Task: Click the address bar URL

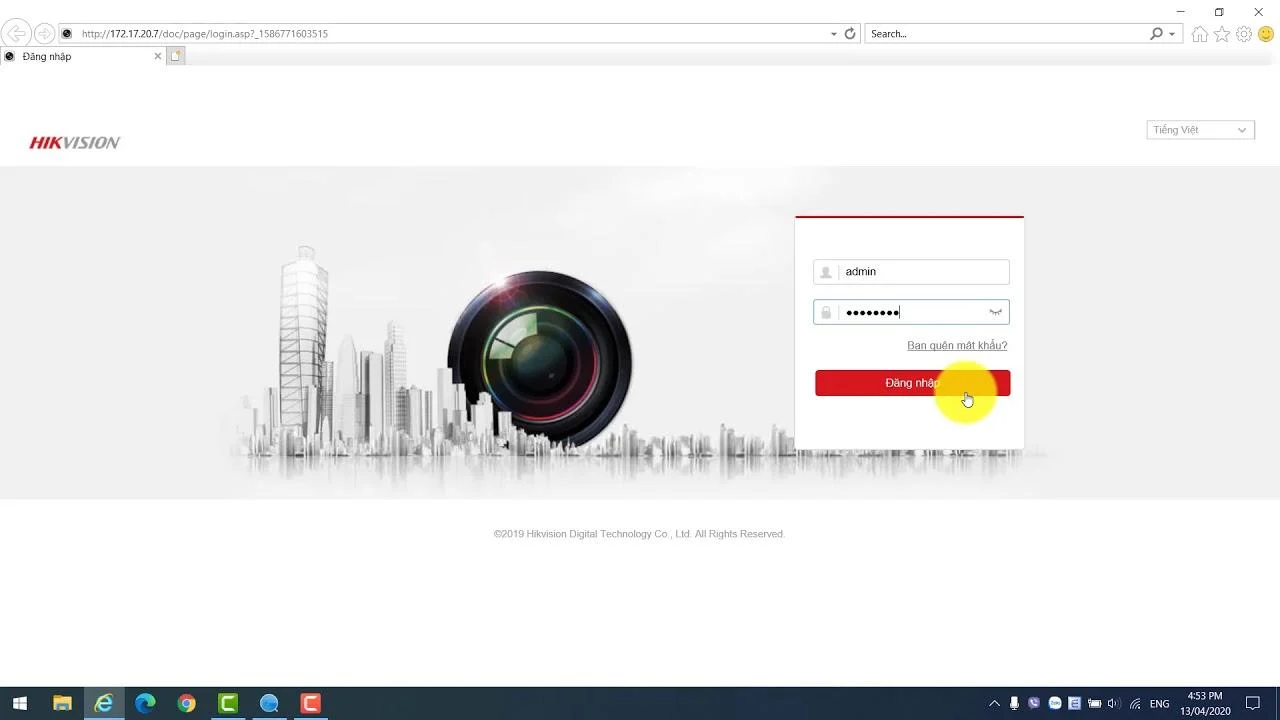Action: [x=205, y=34]
